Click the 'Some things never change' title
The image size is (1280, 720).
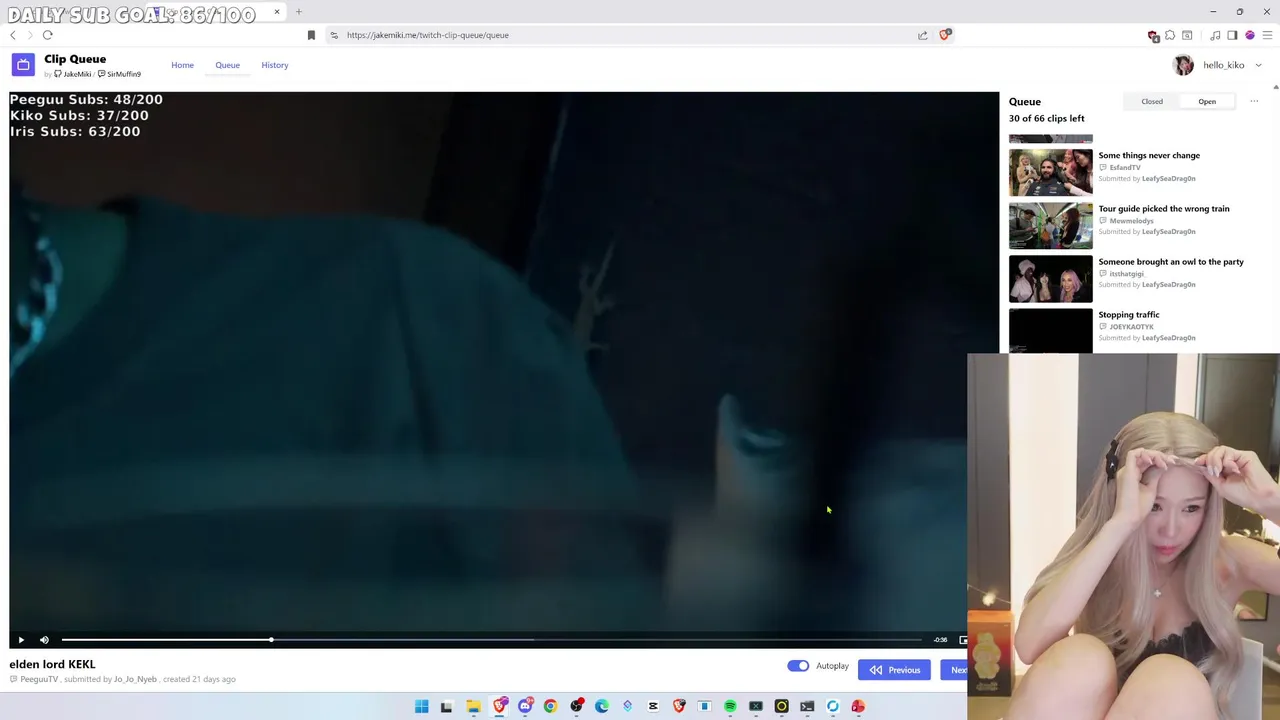click(x=1149, y=155)
